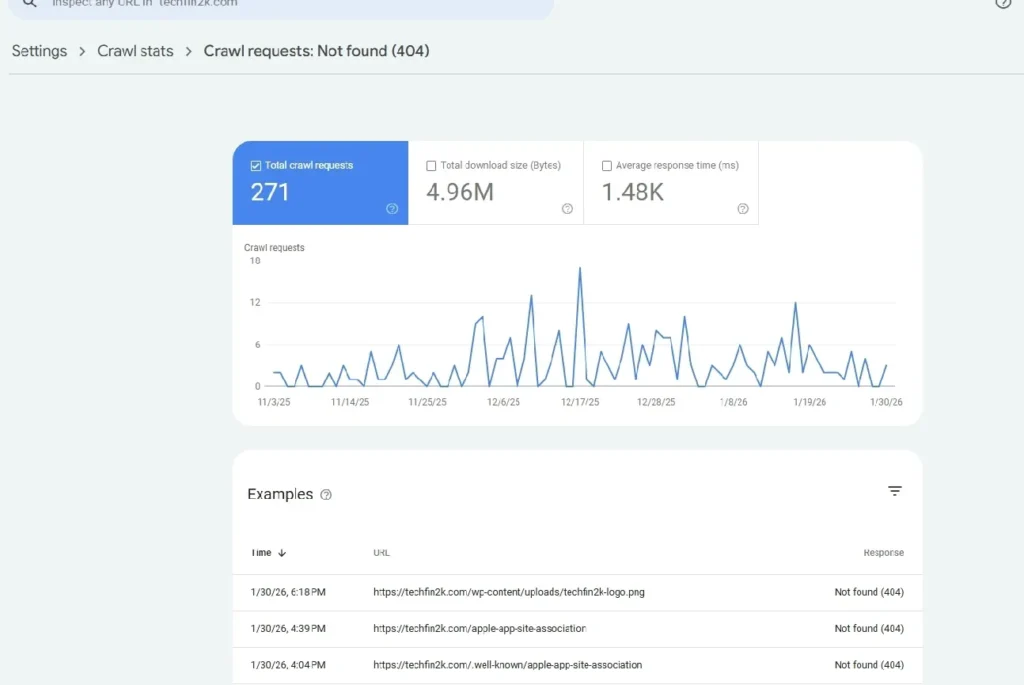Toggle the Total crawl requests checkbox
1024x685 pixels.
tap(256, 166)
